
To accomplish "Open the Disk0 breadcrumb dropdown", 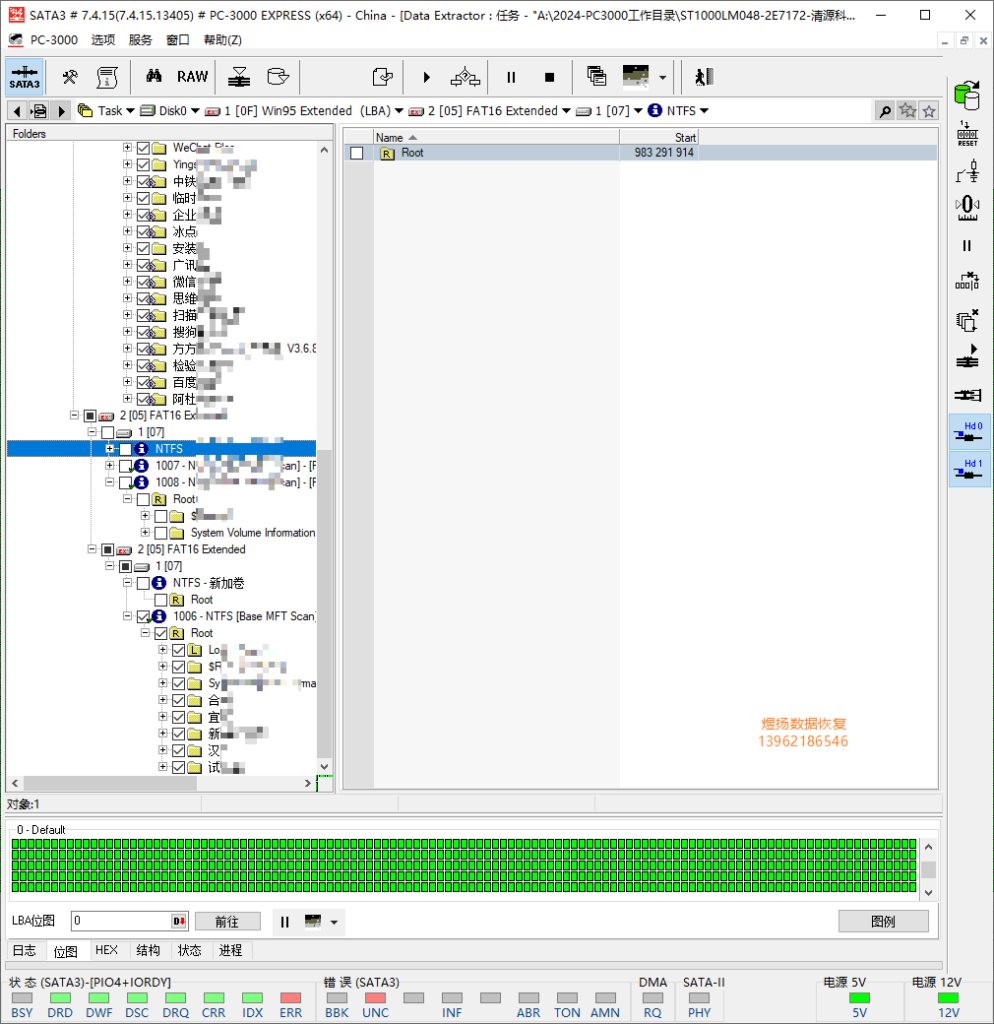I will point(195,111).
